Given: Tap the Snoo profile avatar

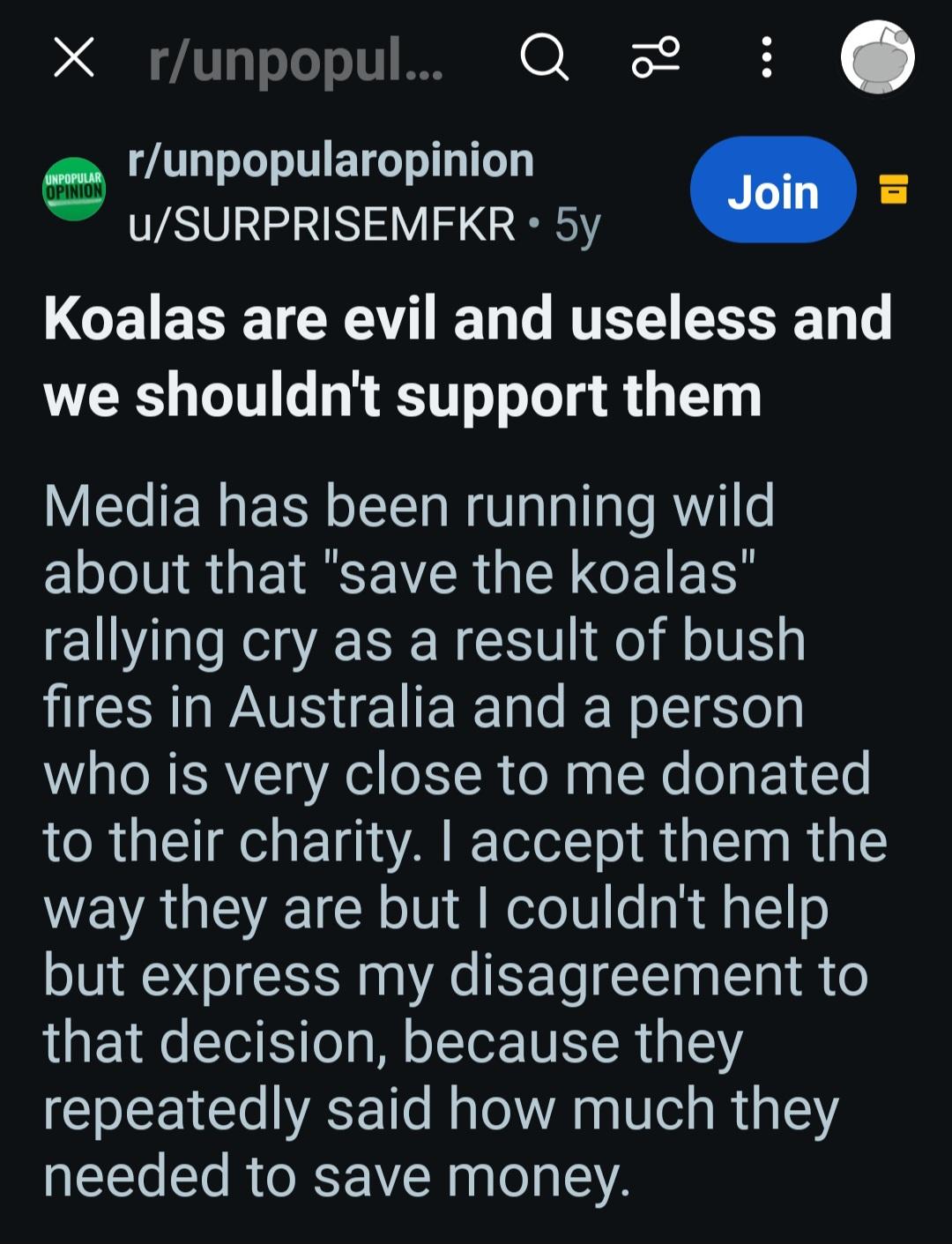Looking at the screenshot, I should tap(877, 58).
